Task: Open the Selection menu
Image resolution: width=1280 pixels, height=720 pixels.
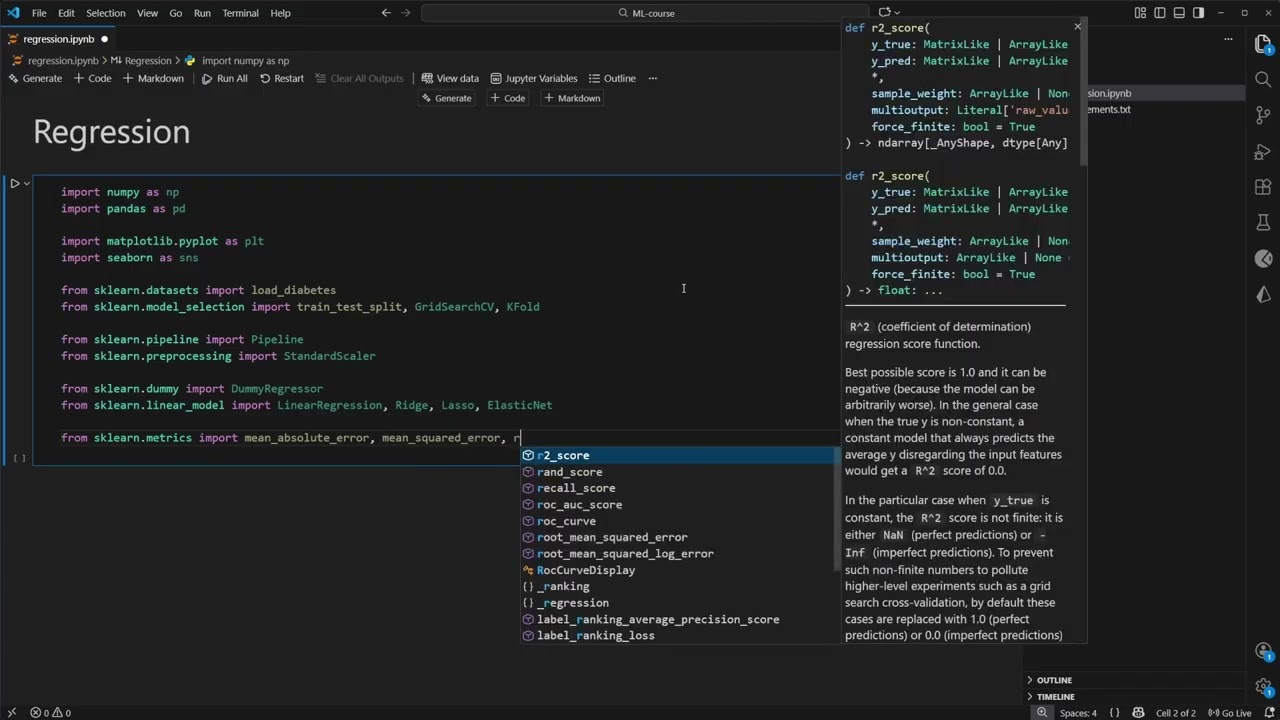Action: pyautogui.click(x=105, y=13)
